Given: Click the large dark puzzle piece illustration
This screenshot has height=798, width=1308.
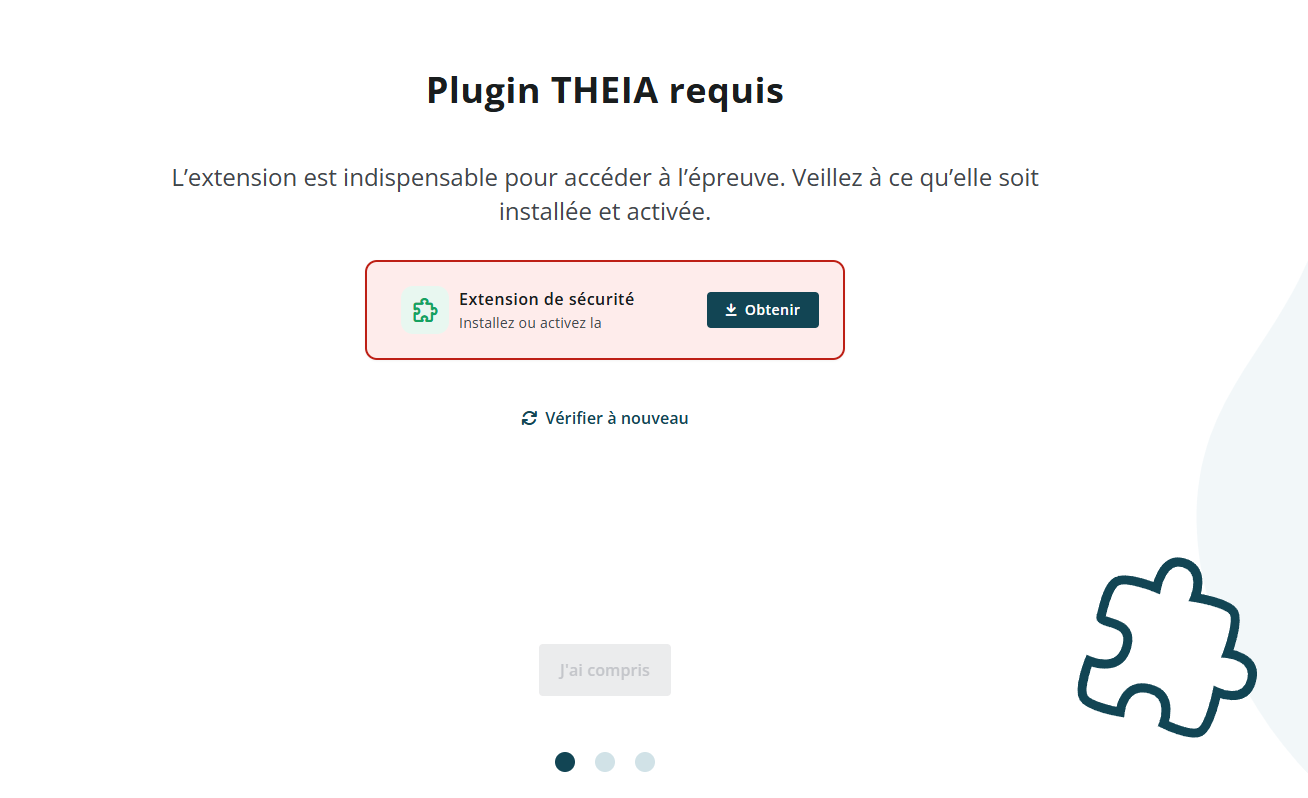Looking at the screenshot, I should coord(1166,648).
